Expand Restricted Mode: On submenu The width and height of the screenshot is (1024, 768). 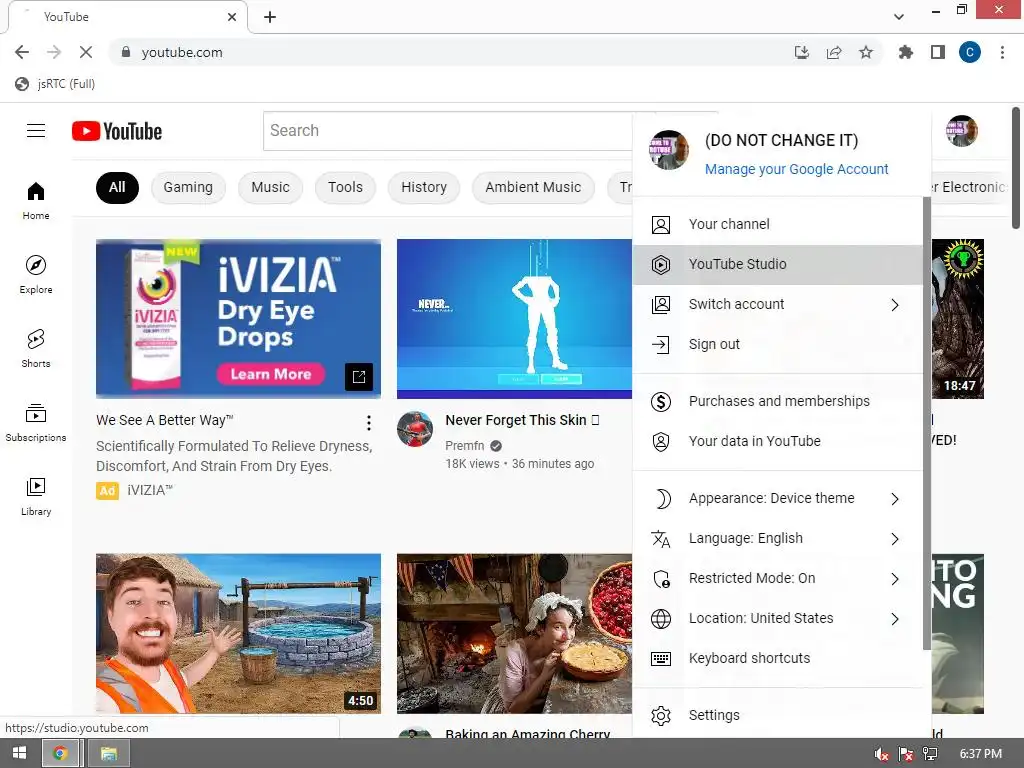(x=895, y=579)
